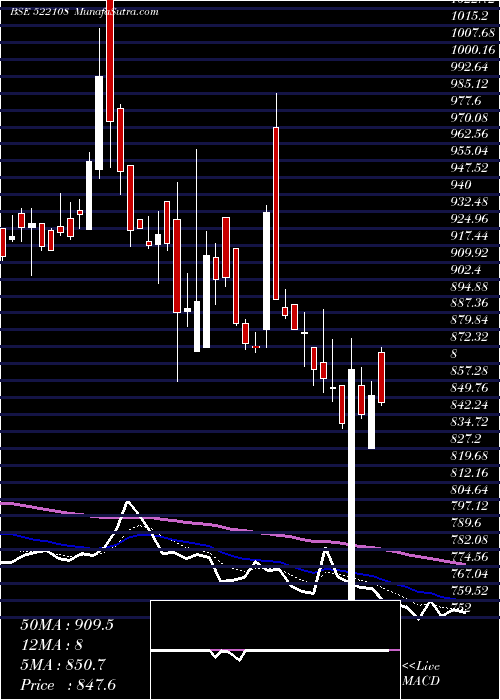Click the 924.96 price axis label

471,219
